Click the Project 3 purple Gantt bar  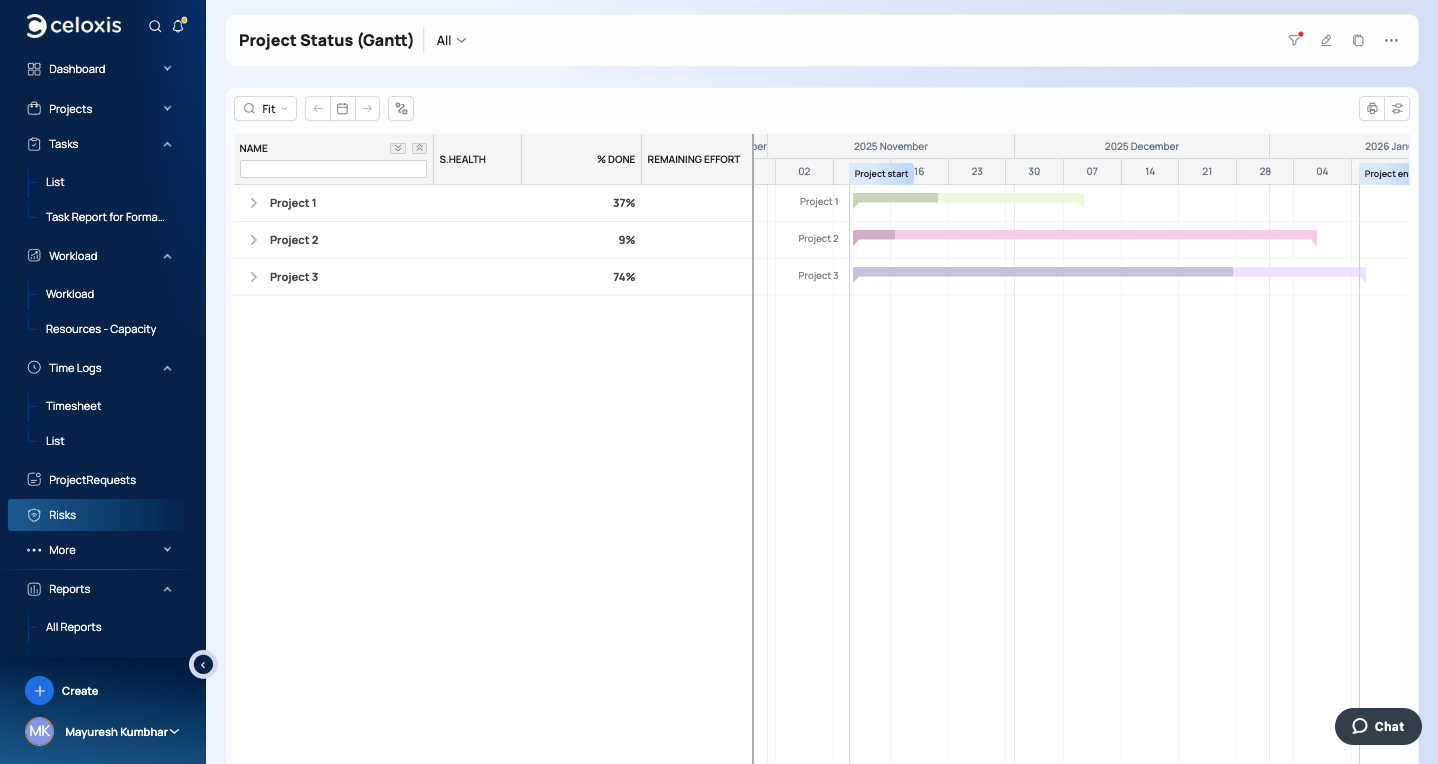pos(1042,272)
